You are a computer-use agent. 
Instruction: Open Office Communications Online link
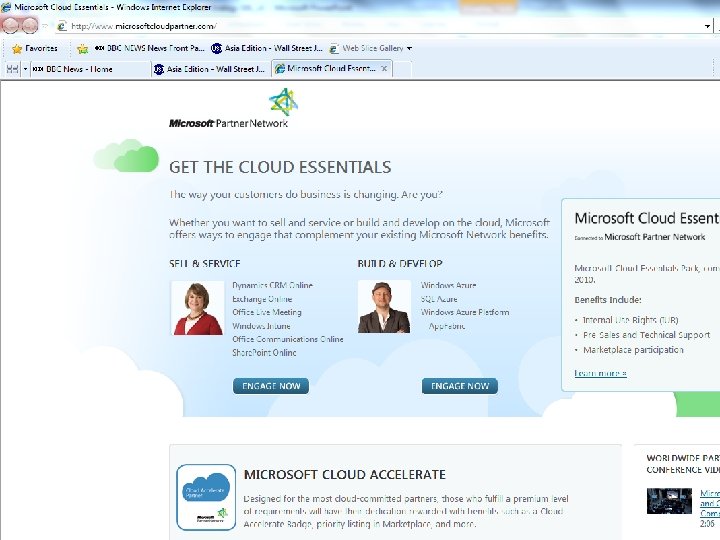(x=288, y=339)
